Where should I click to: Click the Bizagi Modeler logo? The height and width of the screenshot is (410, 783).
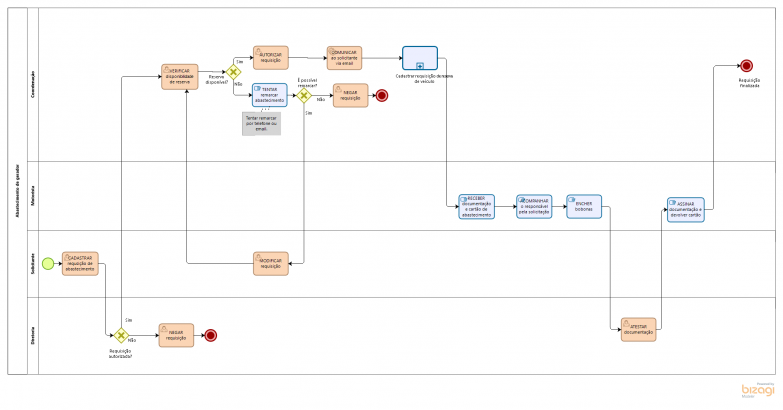[758, 392]
